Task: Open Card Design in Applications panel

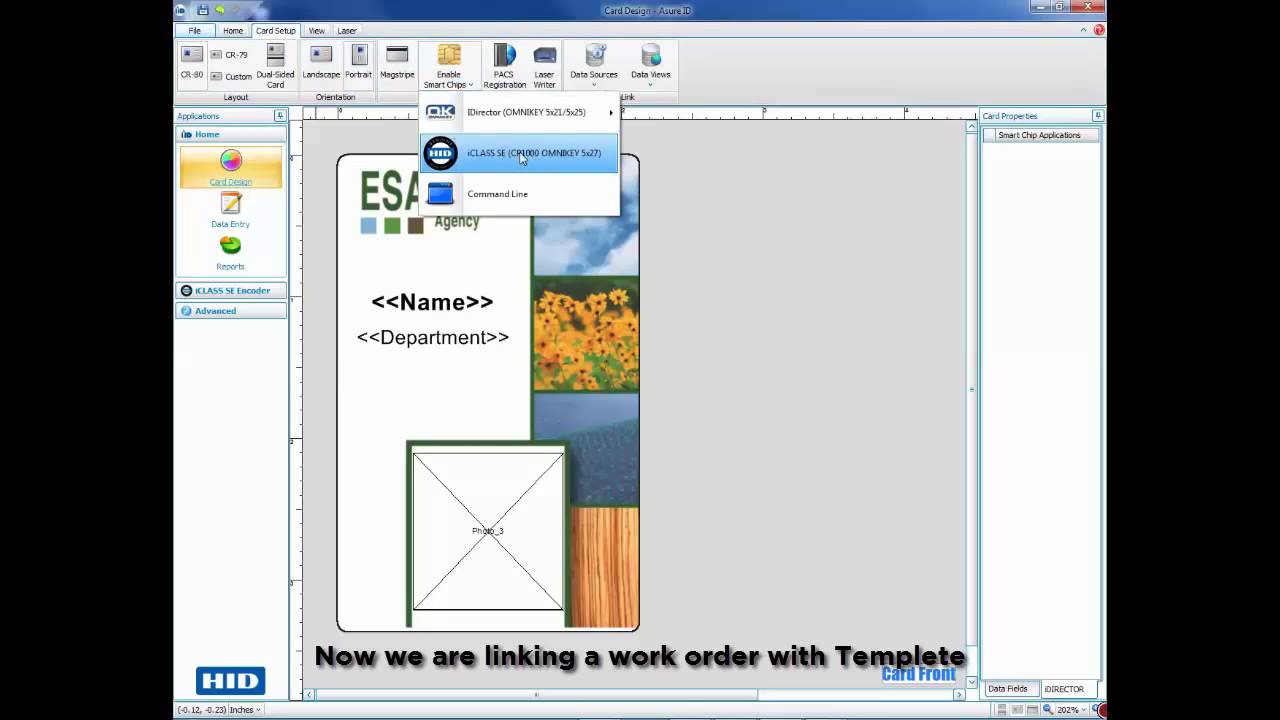Action: (x=231, y=167)
